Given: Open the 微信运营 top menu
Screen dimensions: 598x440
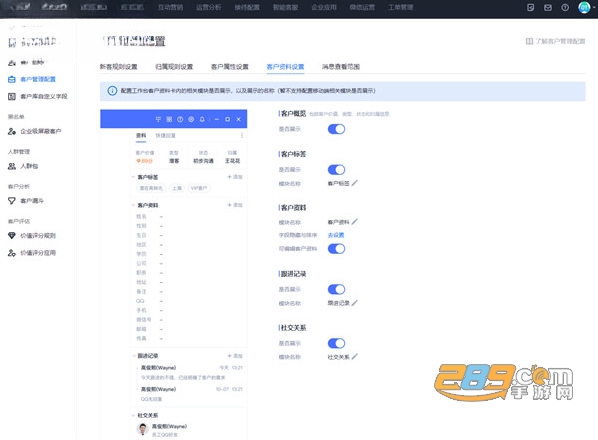Looking at the screenshot, I should [x=362, y=7].
